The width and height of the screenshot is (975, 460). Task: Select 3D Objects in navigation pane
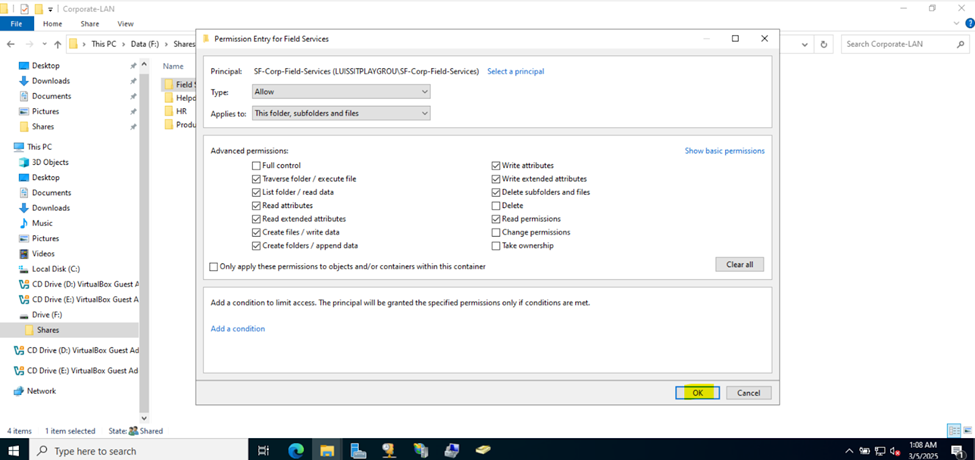[x=50, y=162]
